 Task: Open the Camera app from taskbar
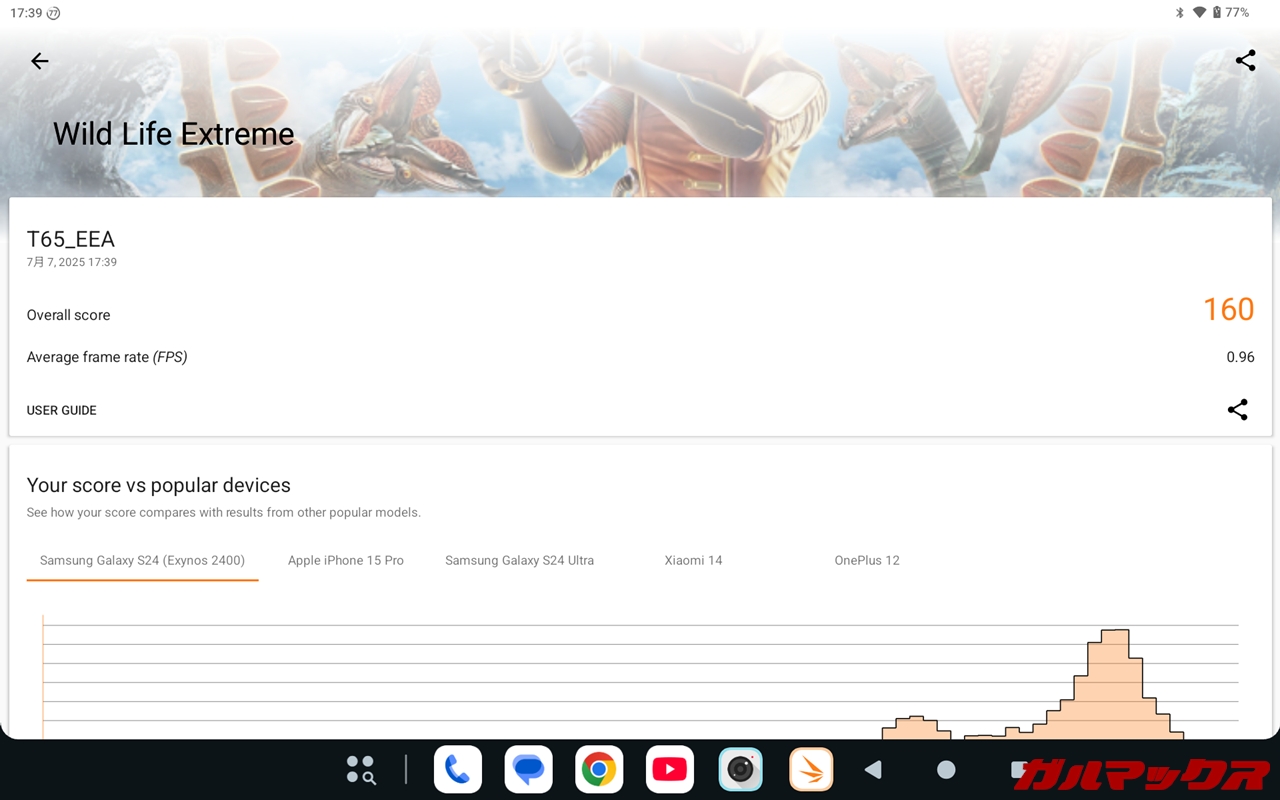(x=740, y=769)
